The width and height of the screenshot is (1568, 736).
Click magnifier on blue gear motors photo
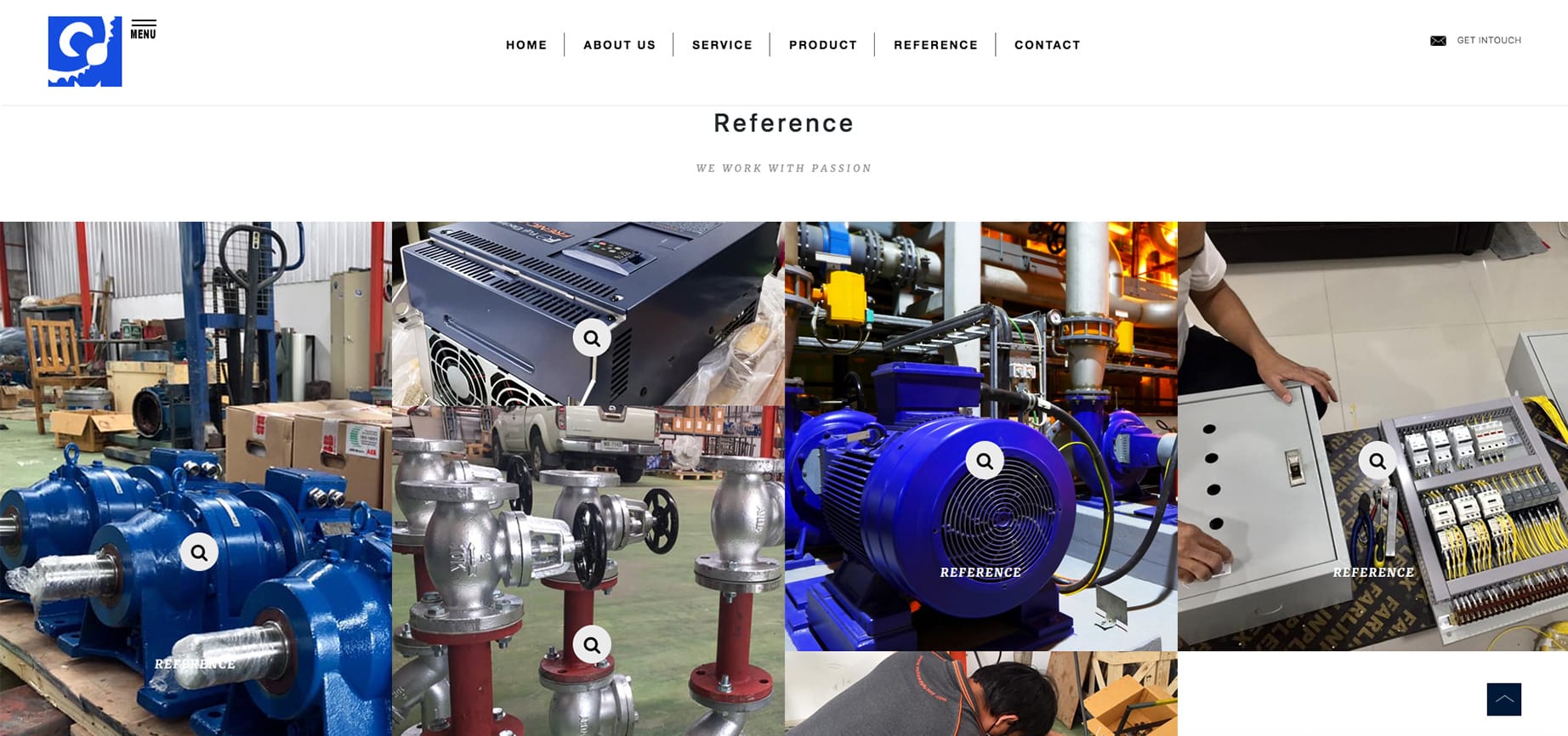pyautogui.click(x=199, y=552)
